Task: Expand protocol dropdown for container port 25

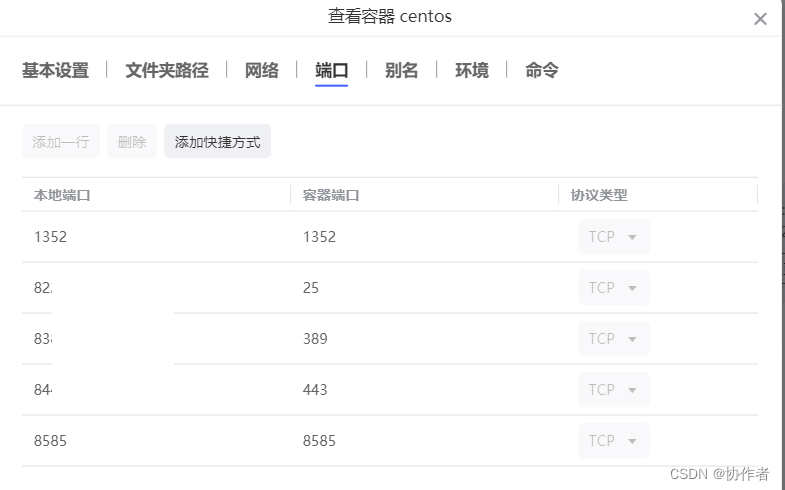Action: pos(613,288)
